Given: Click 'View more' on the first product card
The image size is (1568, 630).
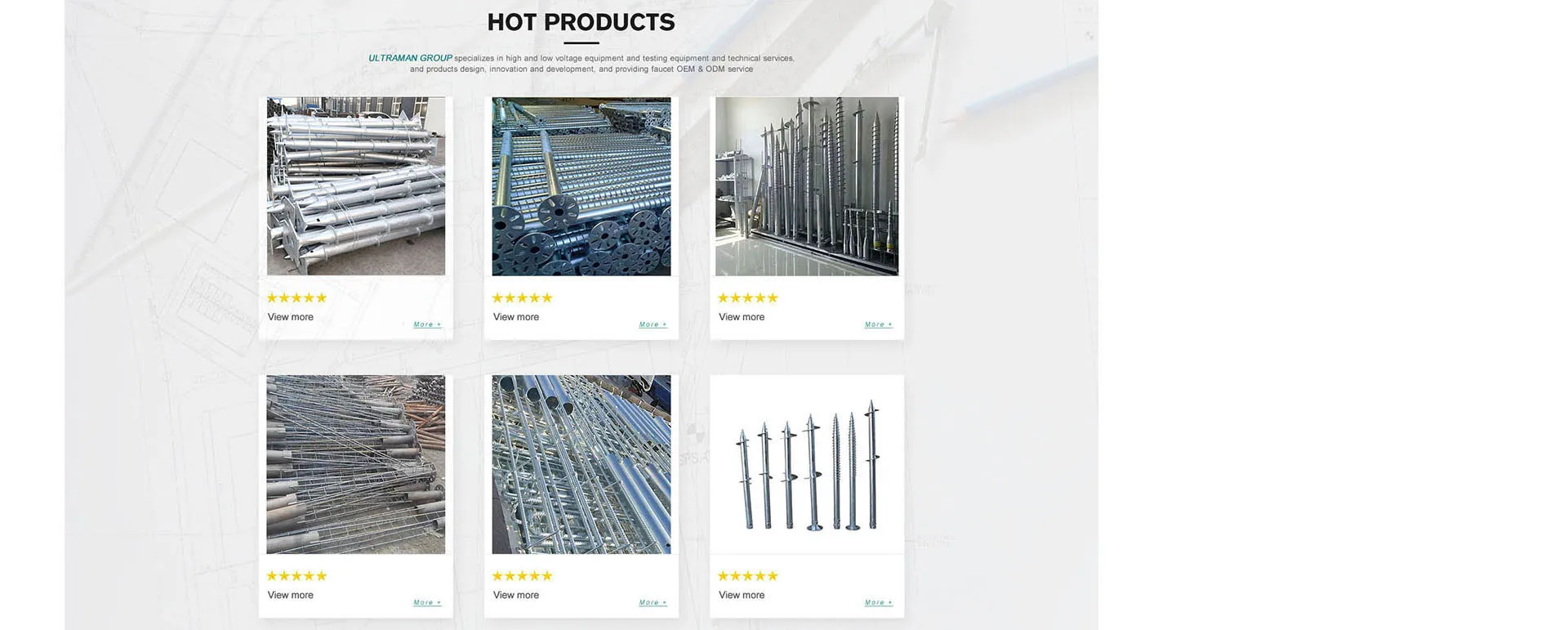Looking at the screenshot, I should 291,317.
